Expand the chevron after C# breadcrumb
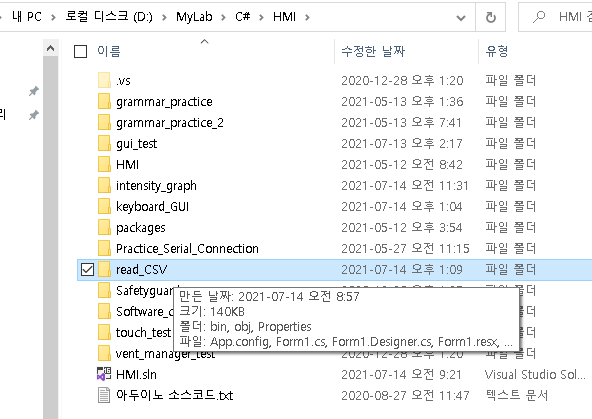The height and width of the screenshot is (419, 592). coord(261,17)
